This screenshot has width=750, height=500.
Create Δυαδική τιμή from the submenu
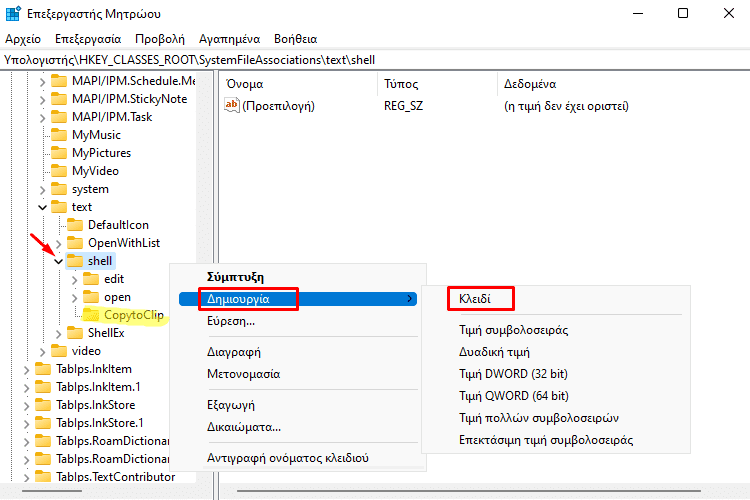[556, 352]
